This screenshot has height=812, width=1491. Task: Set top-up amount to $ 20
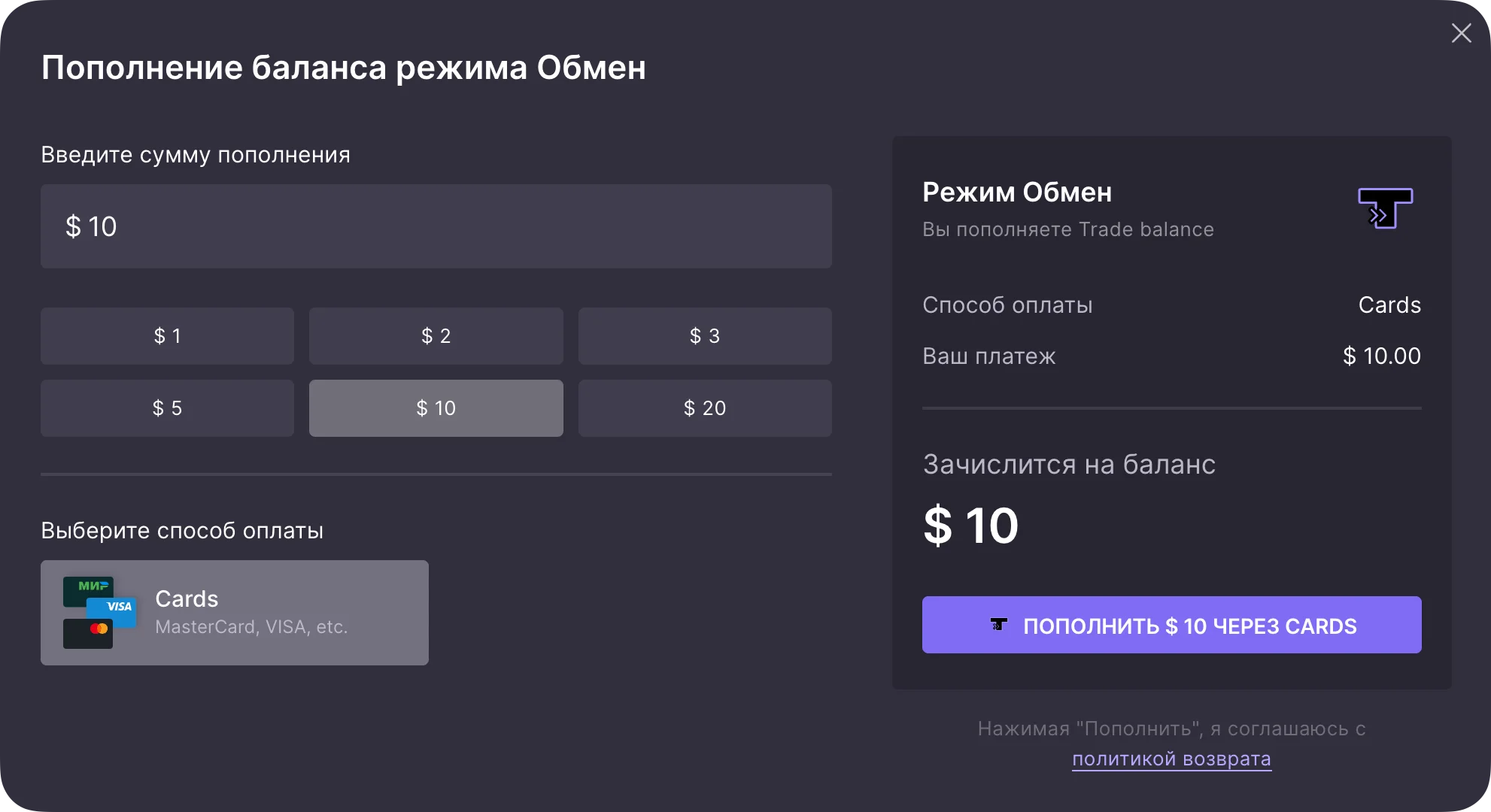[x=704, y=408]
